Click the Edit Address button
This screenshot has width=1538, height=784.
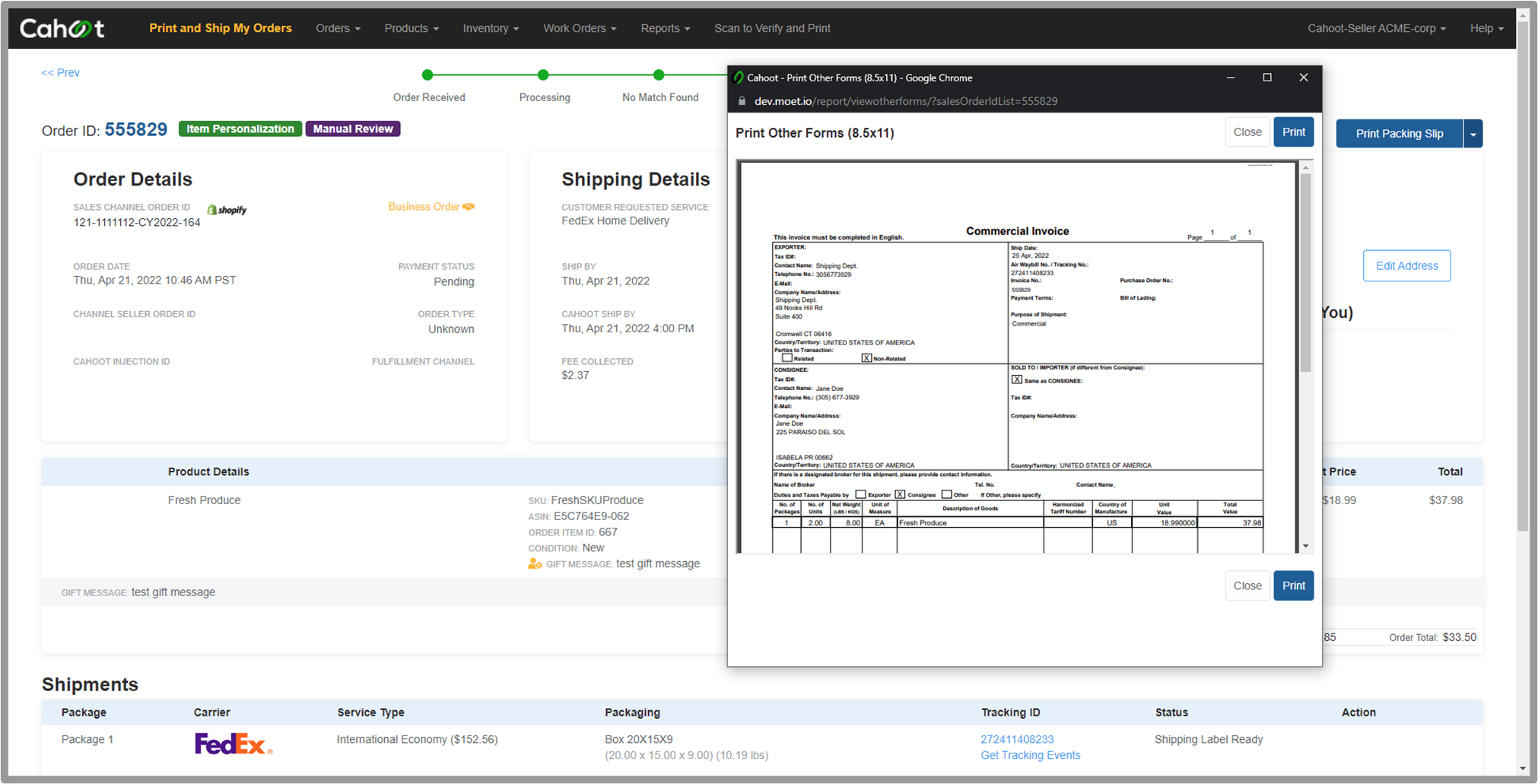click(1406, 265)
